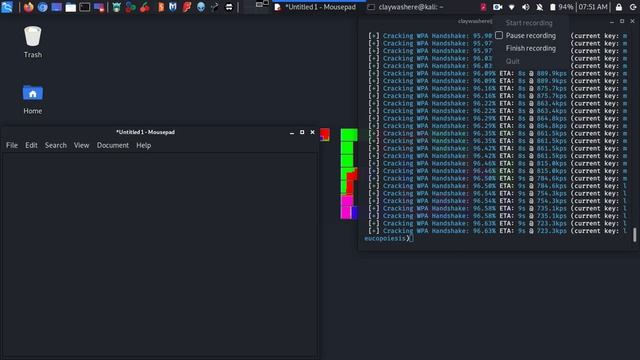Viewport: 640px width, 360px height.
Task: Open the File menu in Mousepad
Action: 12,145
